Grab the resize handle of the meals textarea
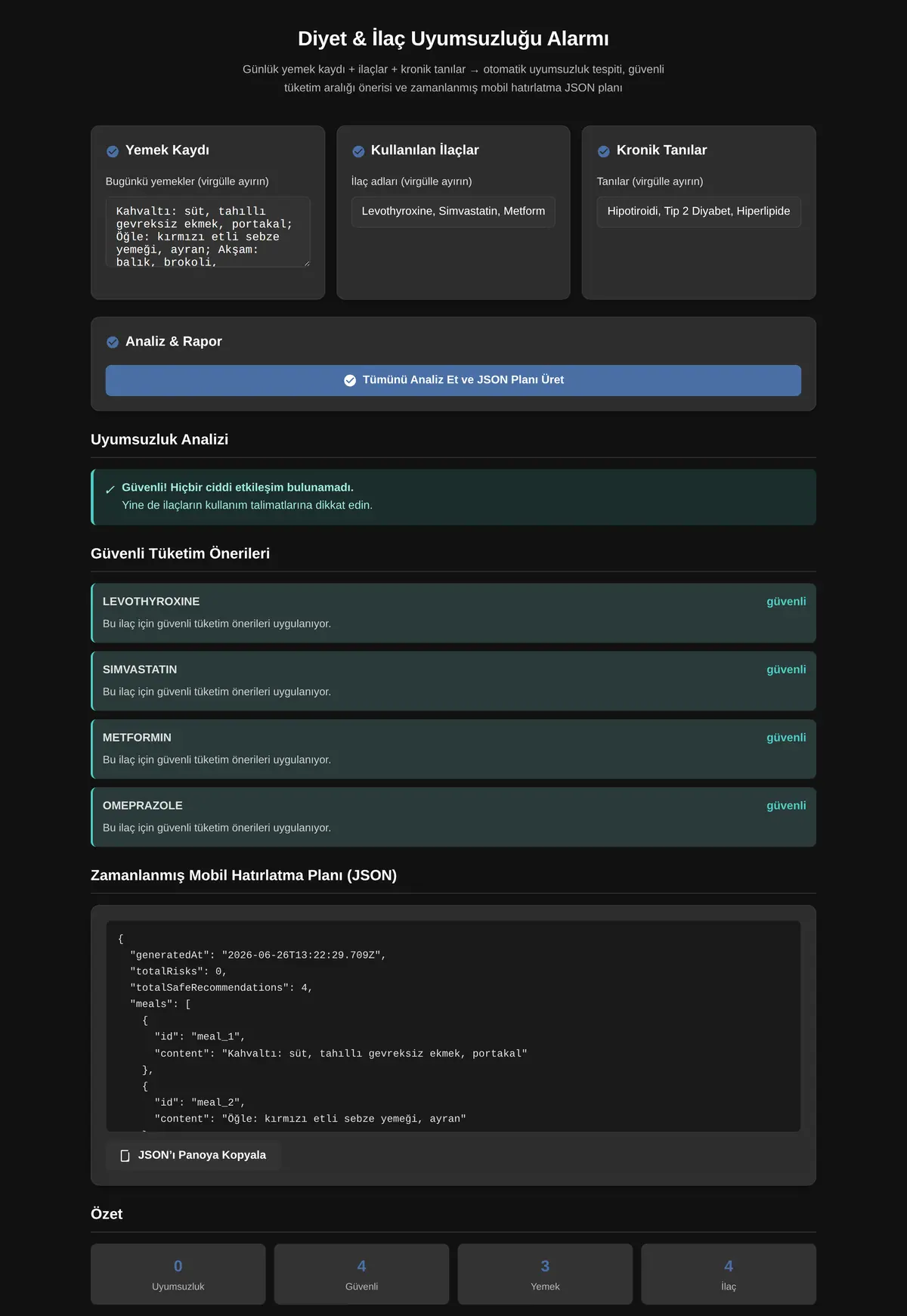The height and width of the screenshot is (1316, 907). pos(306,263)
